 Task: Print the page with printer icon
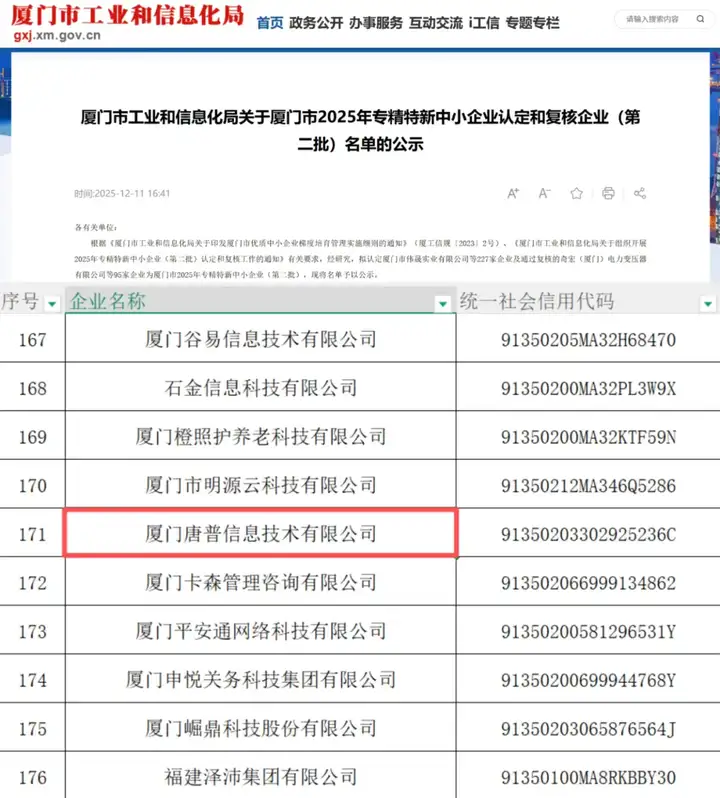coord(608,193)
